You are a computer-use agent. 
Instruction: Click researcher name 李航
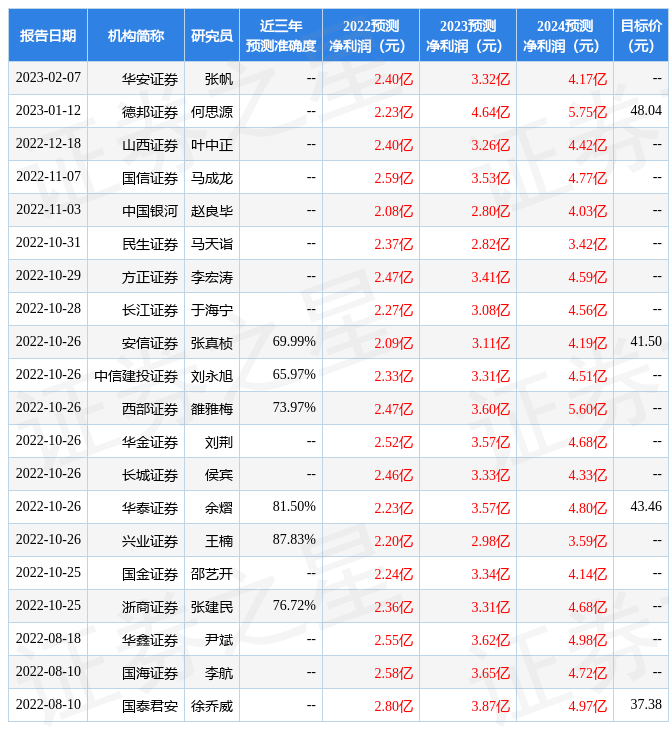click(x=219, y=674)
